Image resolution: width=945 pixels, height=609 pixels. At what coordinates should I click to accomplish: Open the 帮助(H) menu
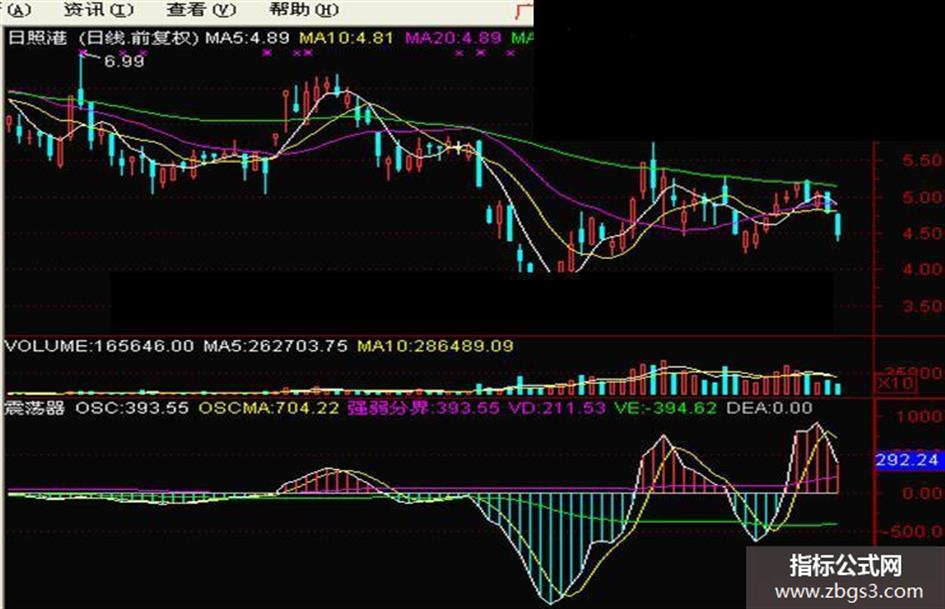[x=304, y=10]
